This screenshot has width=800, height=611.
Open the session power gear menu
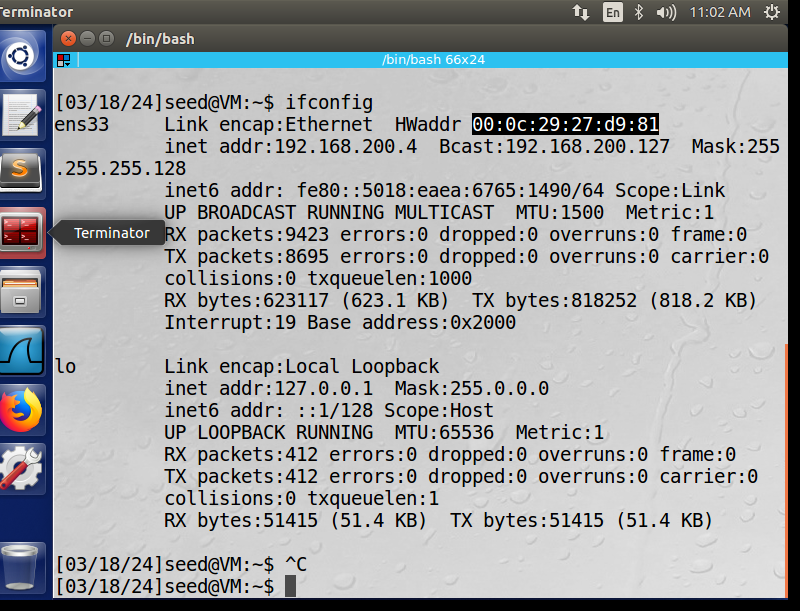[x=772, y=12]
